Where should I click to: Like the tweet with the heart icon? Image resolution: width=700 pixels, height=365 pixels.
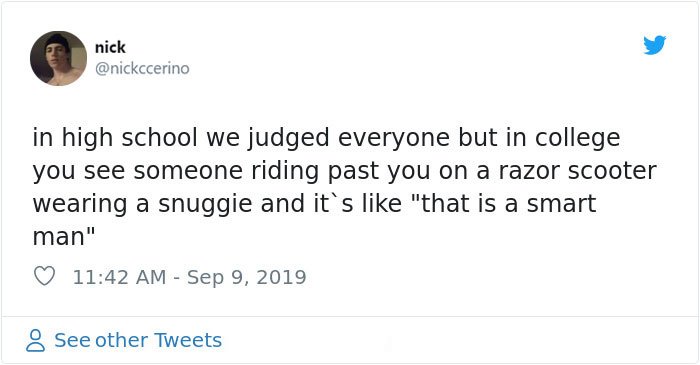point(44,276)
